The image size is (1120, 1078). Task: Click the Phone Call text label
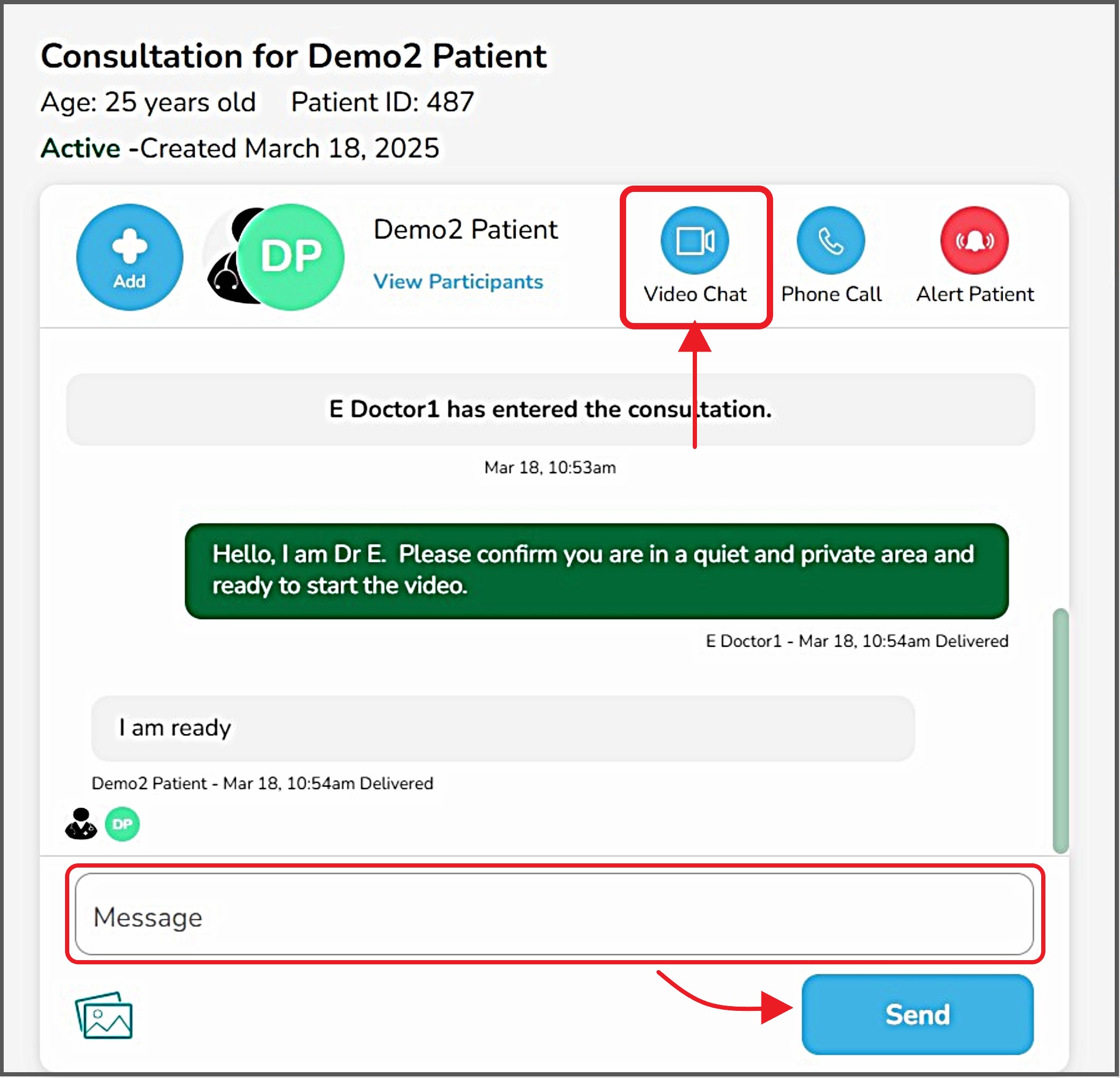[831, 294]
